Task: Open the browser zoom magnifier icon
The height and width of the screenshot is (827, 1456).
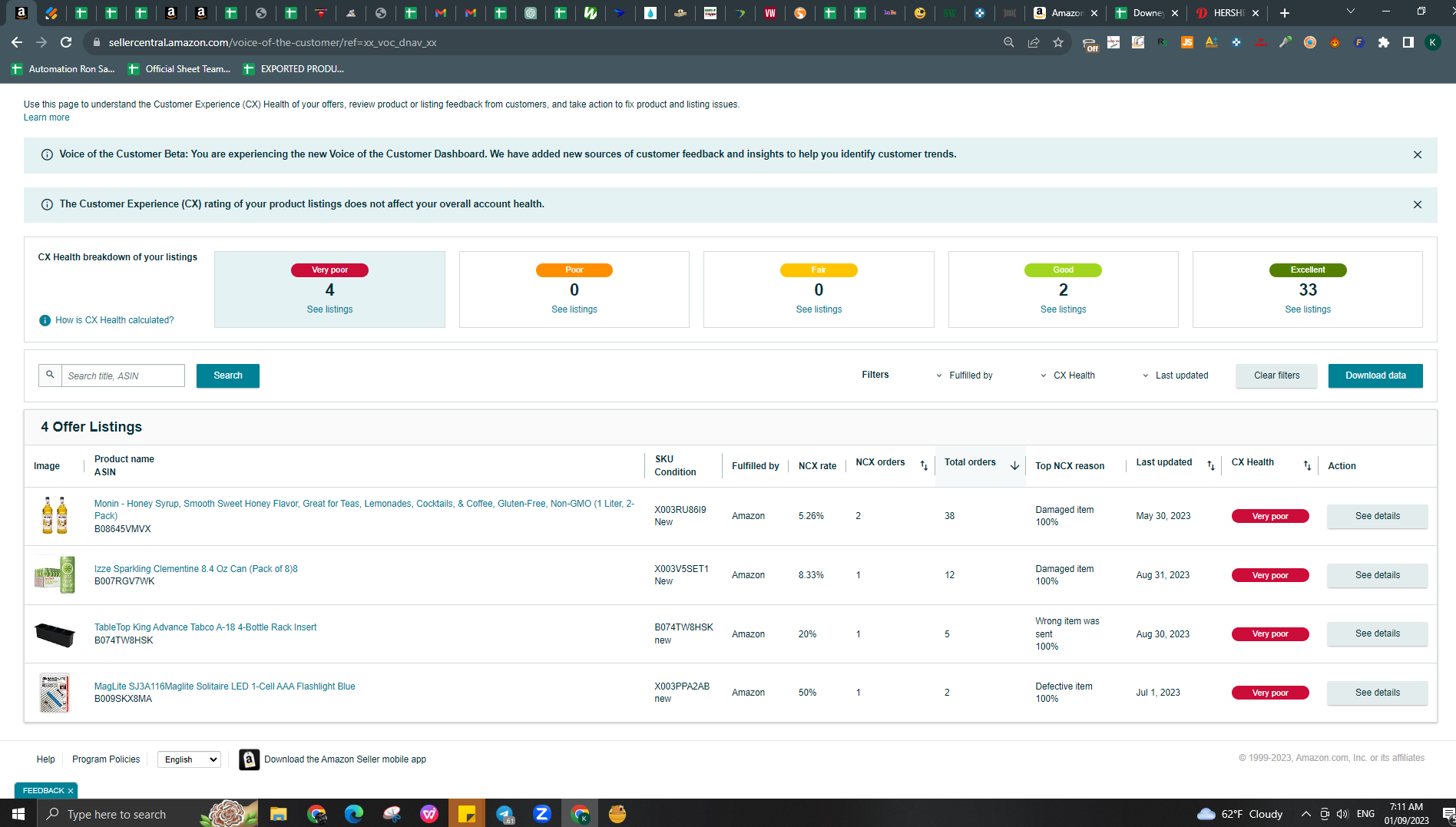Action: click(1009, 42)
